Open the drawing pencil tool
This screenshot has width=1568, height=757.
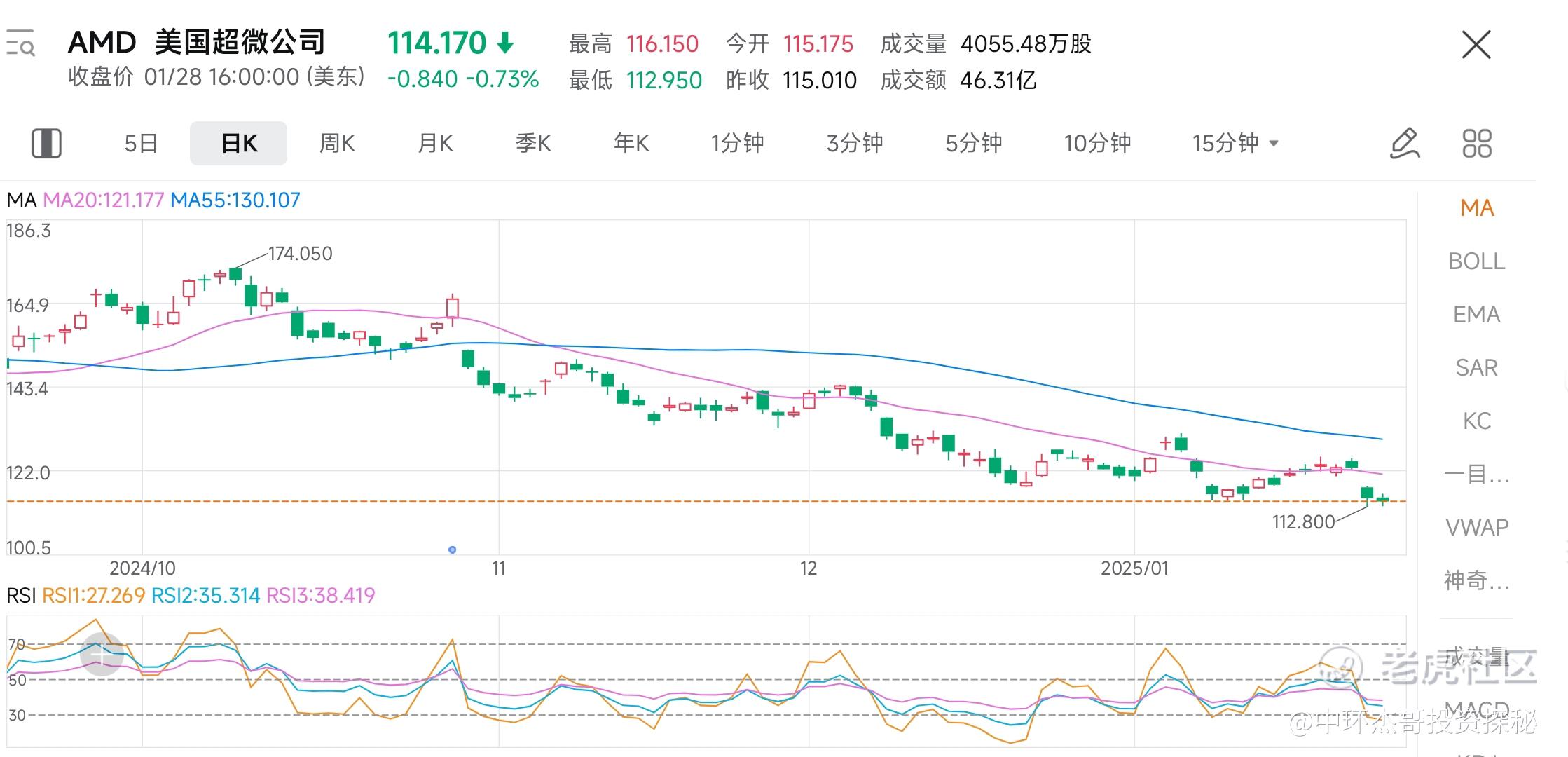1405,143
